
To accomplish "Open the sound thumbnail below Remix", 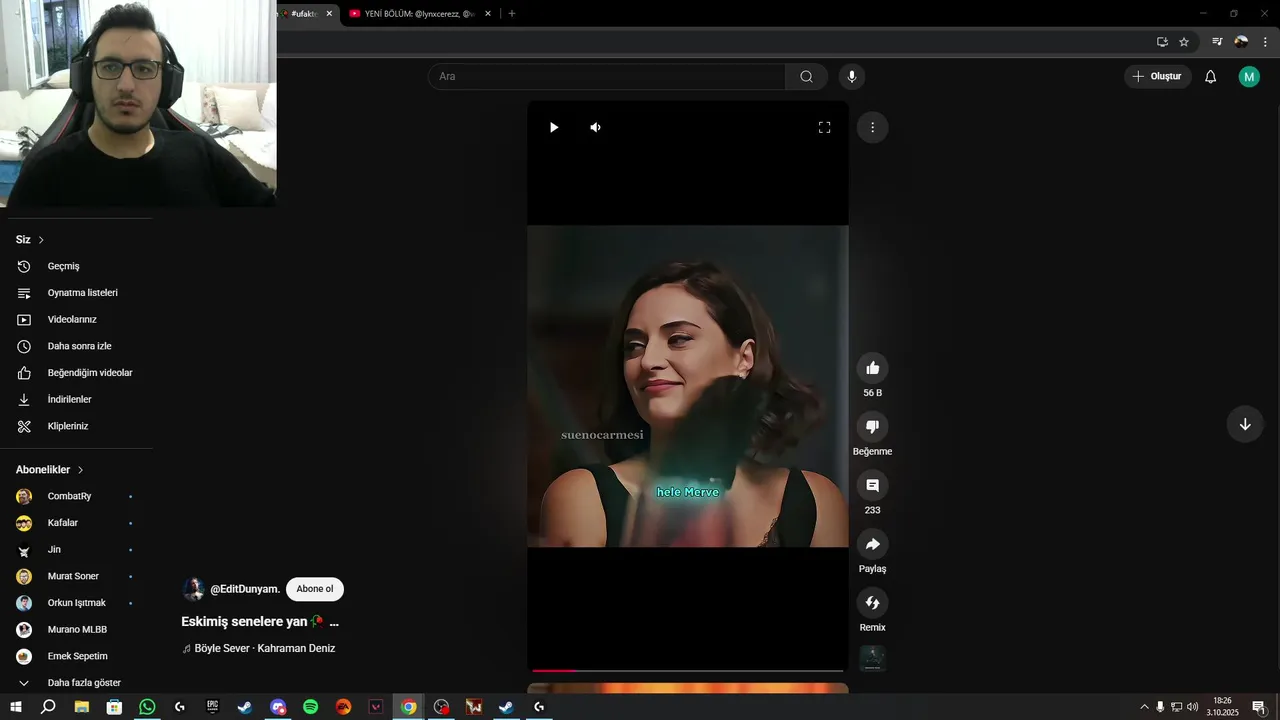I will click(x=872, y=658).
